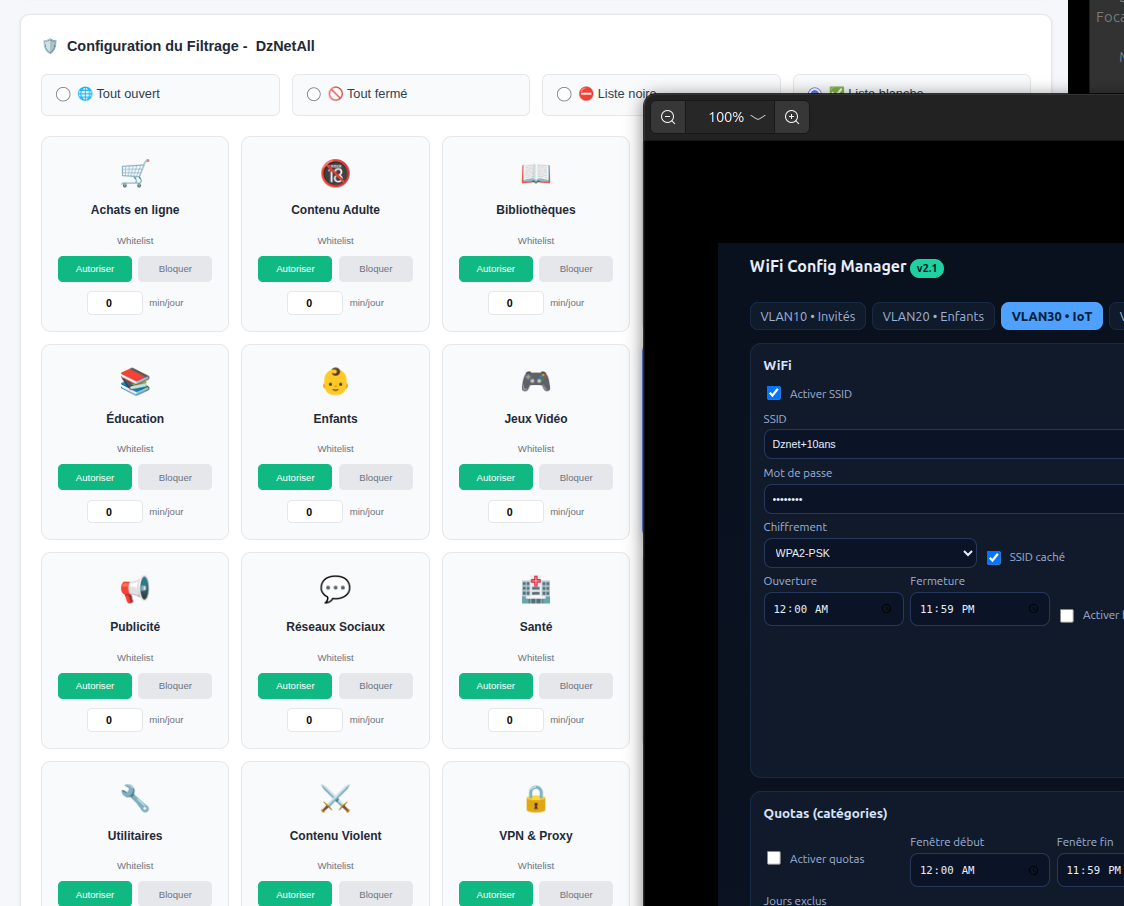Click Bloquer for Éducation
The width and height of the screenshot is (1124, 906).
175,477
